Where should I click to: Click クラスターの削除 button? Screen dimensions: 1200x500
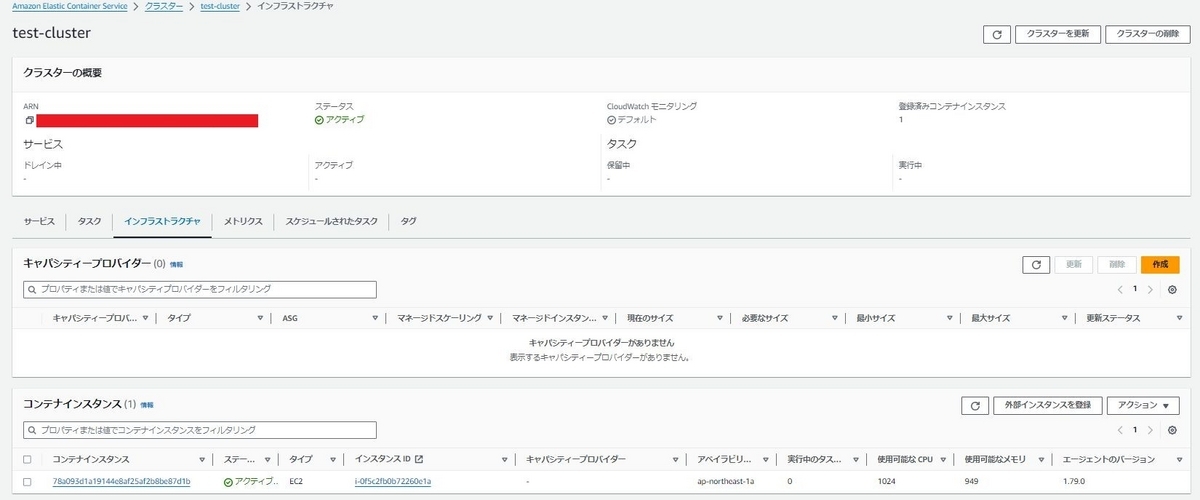pos(1148,34)
